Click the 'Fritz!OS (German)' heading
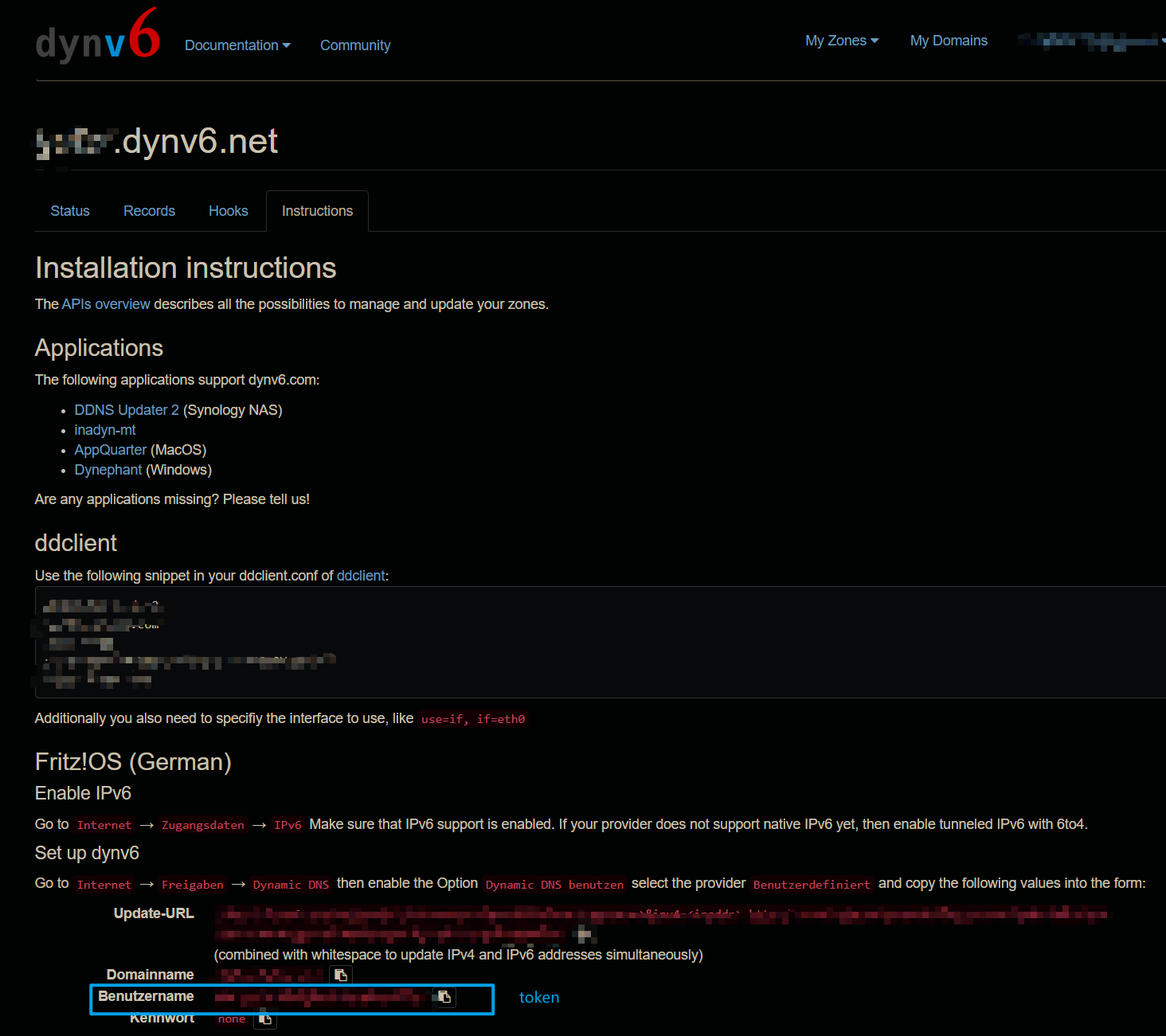 point(133,762)
